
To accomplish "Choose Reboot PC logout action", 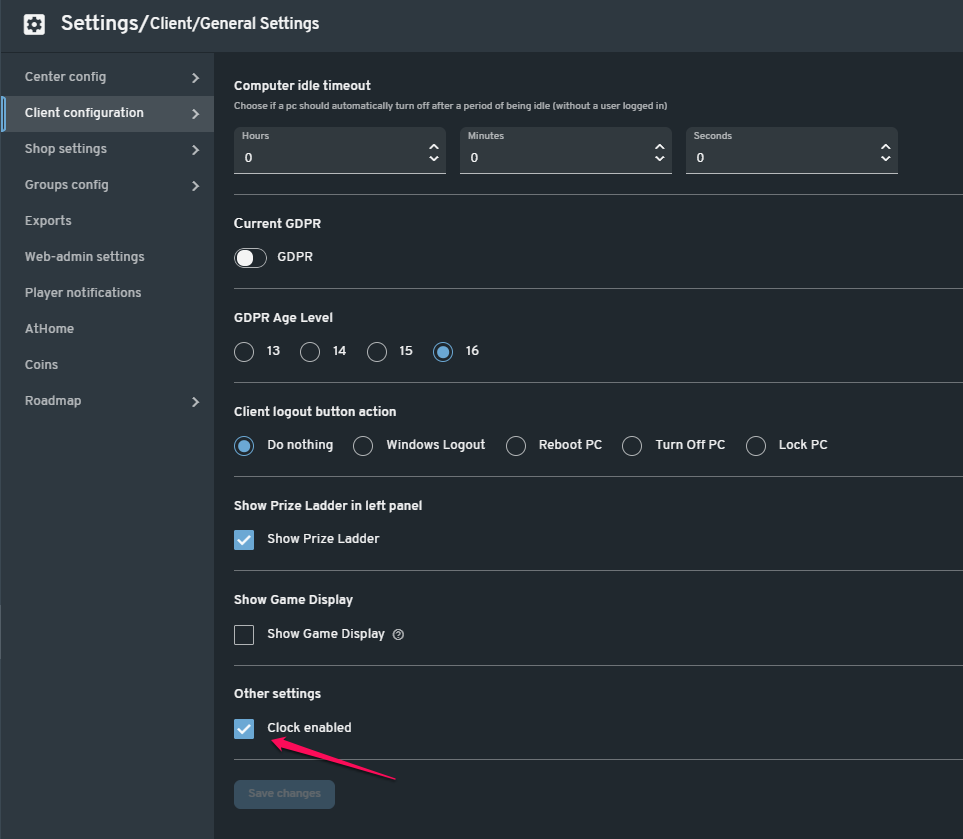I will coord(516,446).
